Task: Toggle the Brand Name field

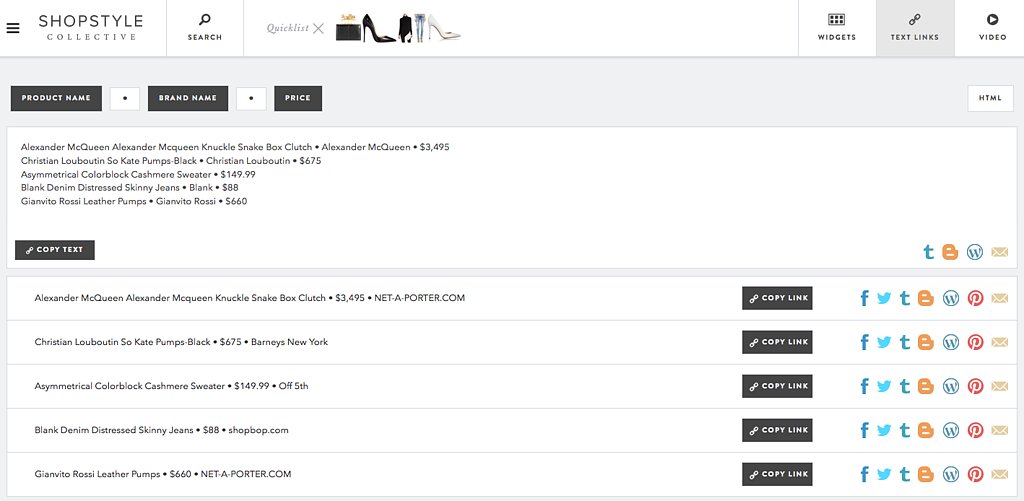Action: (187, 99)
